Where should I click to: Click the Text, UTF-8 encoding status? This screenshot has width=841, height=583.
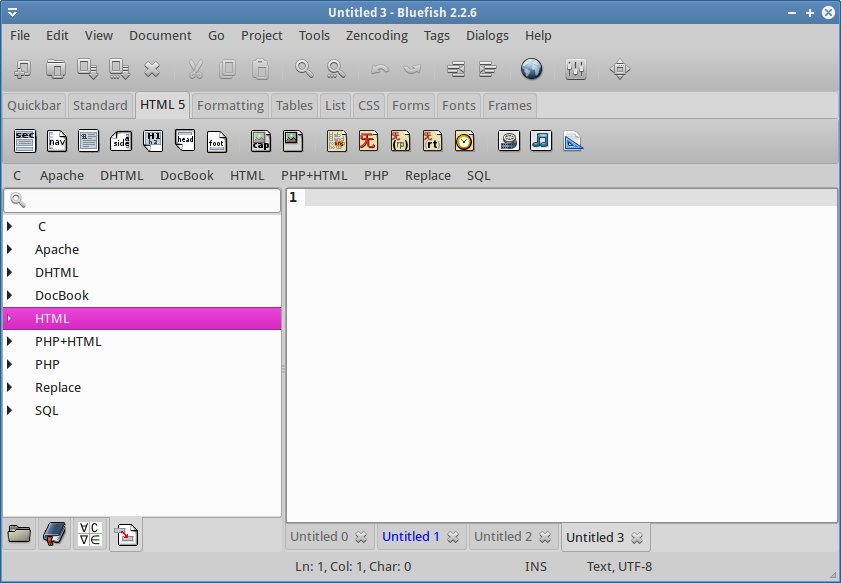[x=619, y=566]
